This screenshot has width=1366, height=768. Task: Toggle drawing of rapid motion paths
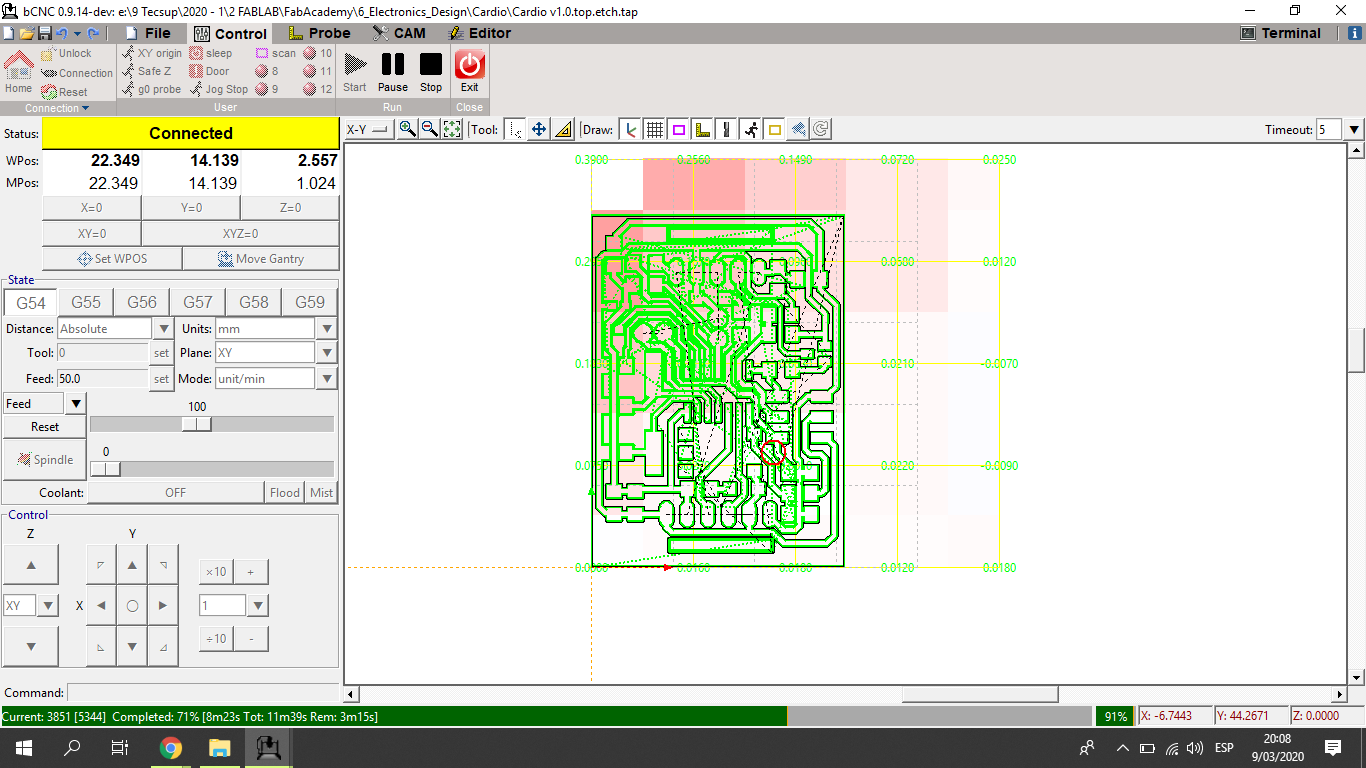(x=751, y=129)
